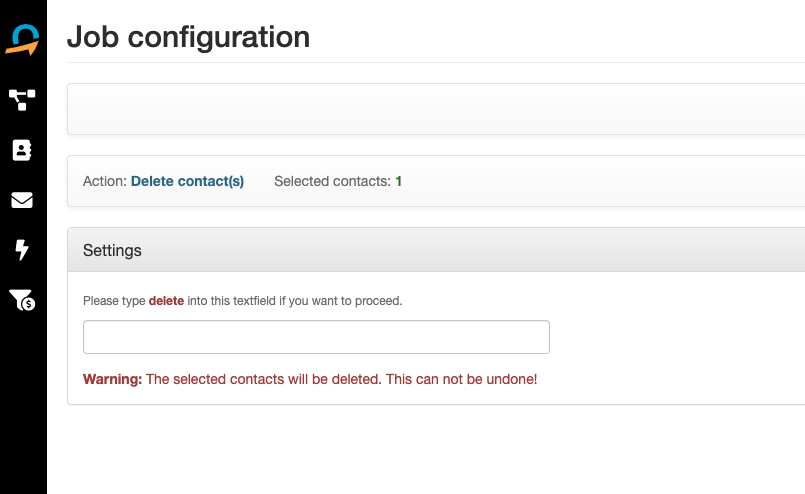Image resolution: width=805 pixels, height=494 pixels.
Task: Open the funnel with dollar sign icon
Action: (22, 300)
